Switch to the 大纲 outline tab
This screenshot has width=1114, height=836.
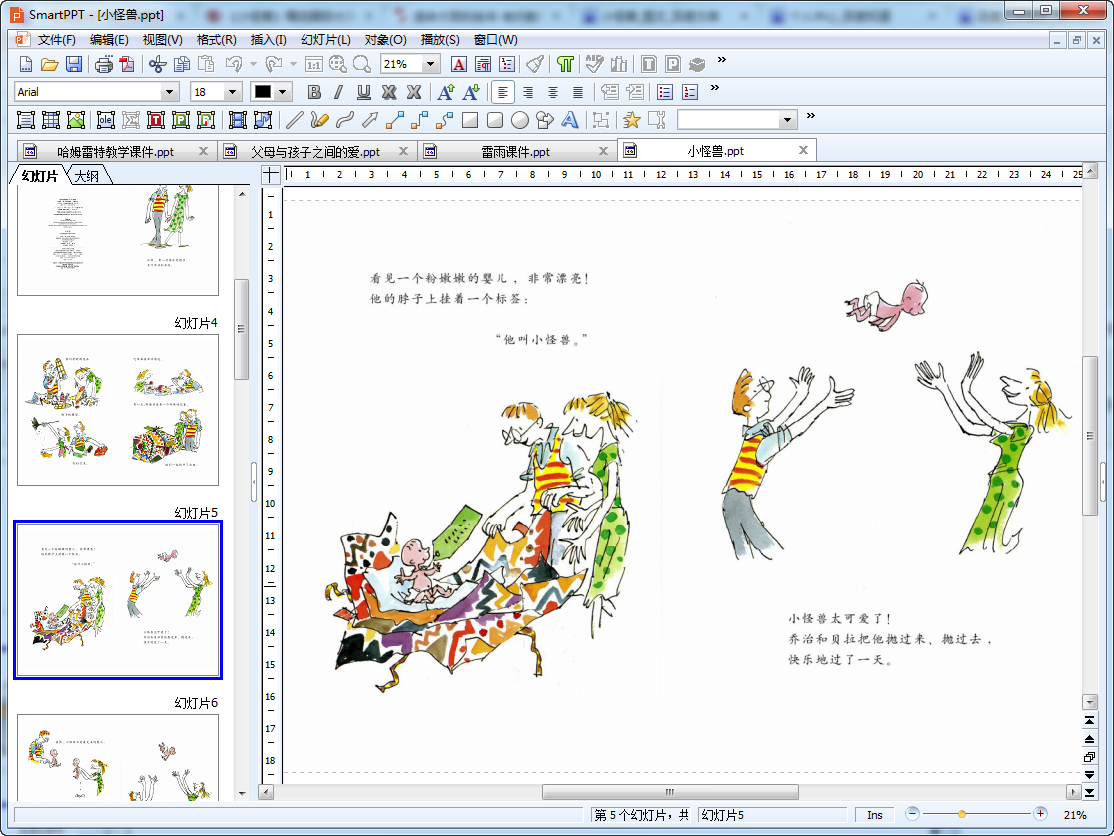pos(87,175)
